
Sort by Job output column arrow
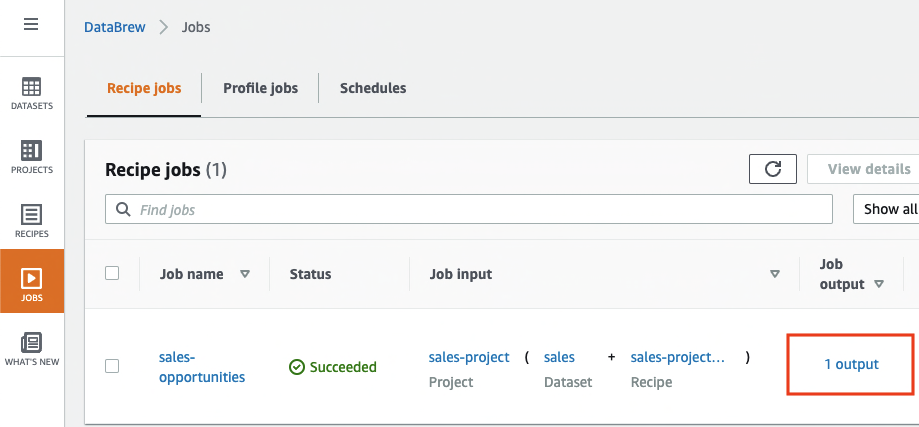coord(879,284)
